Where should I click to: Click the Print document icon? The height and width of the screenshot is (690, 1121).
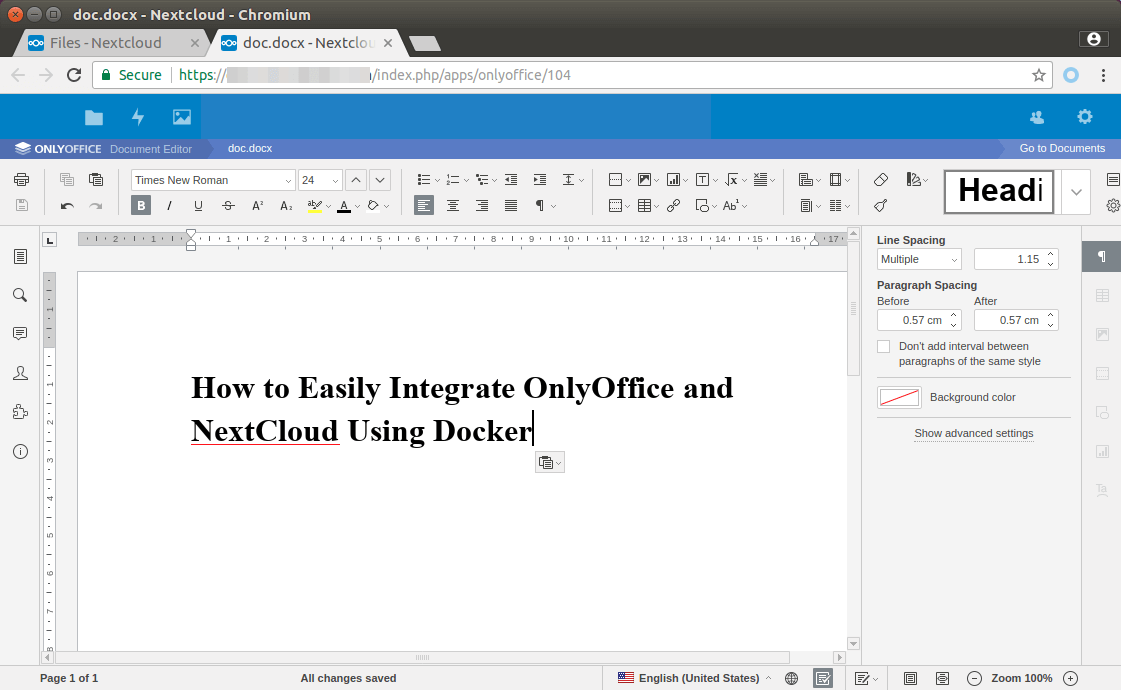pos(21,180)
